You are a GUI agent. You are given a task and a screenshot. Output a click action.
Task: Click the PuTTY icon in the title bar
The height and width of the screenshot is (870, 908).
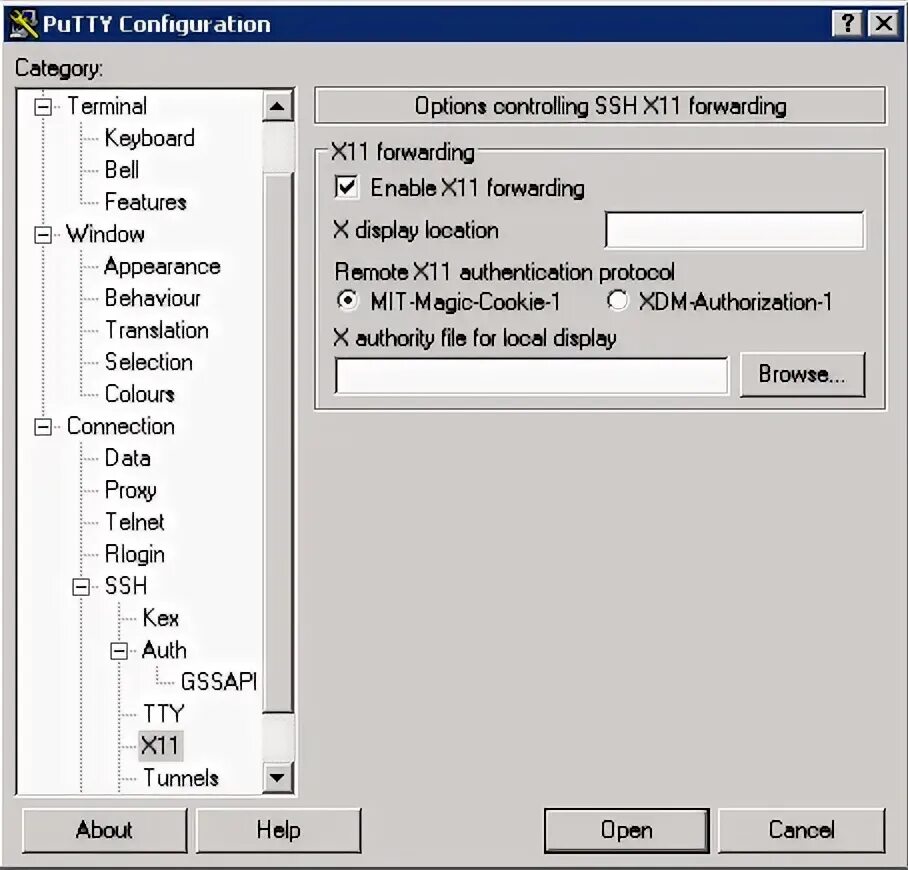click(x=23, y=24)
